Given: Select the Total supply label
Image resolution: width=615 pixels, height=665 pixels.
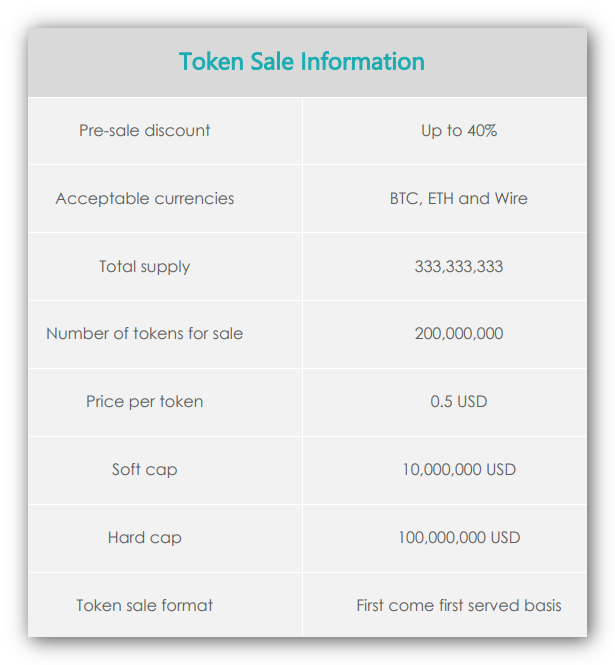Looking at the screenshot, I should (144, 267).
